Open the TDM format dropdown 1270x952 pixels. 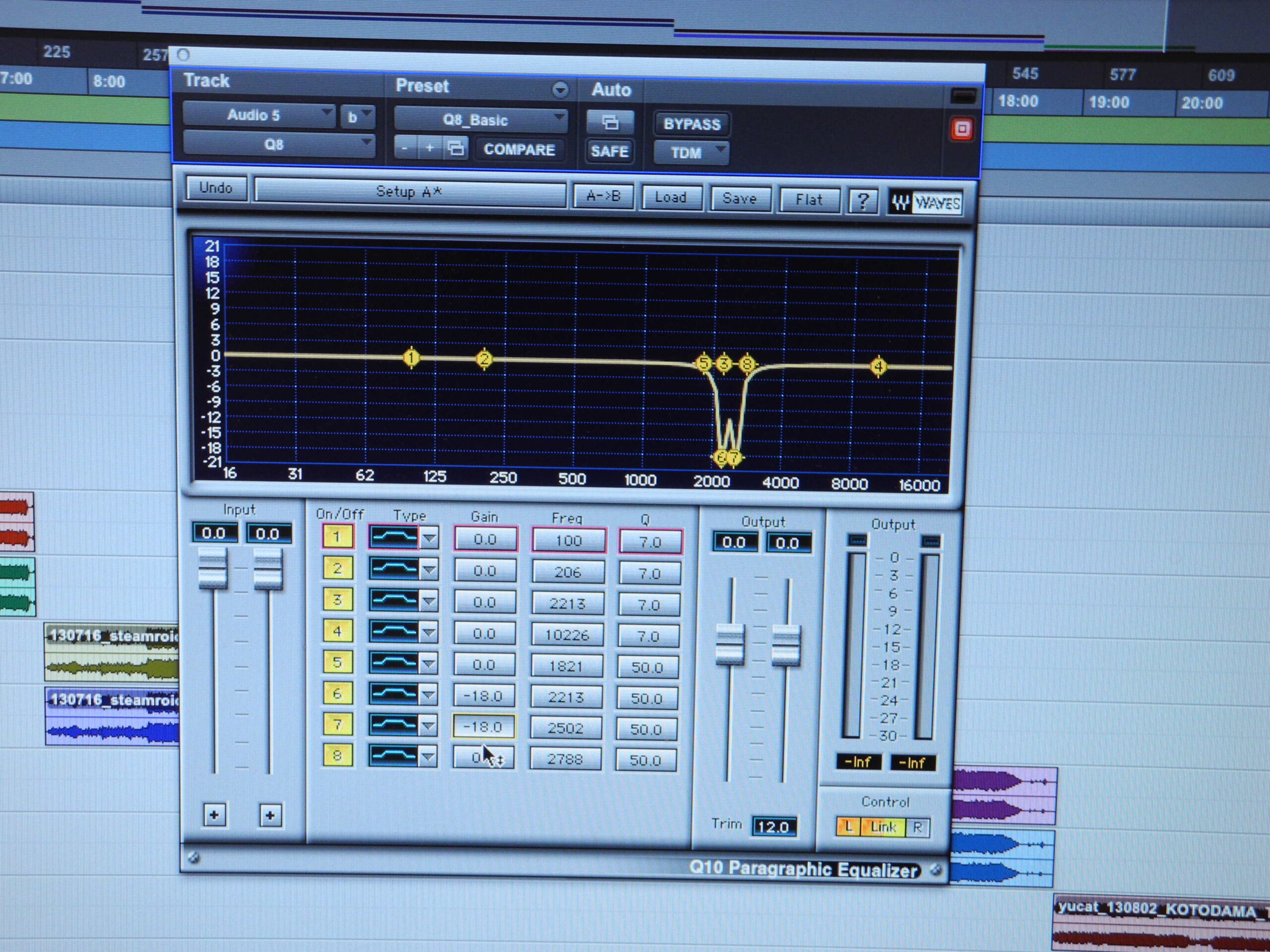(692, 153)
